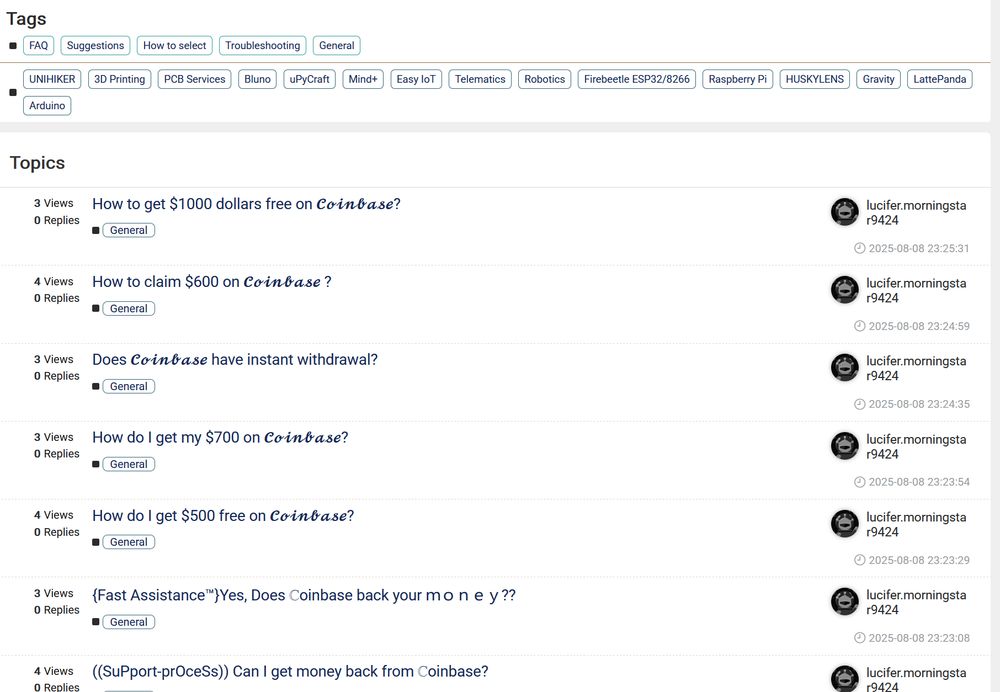Open the SuPport-prOceSs money back topic

click(290, 672)
